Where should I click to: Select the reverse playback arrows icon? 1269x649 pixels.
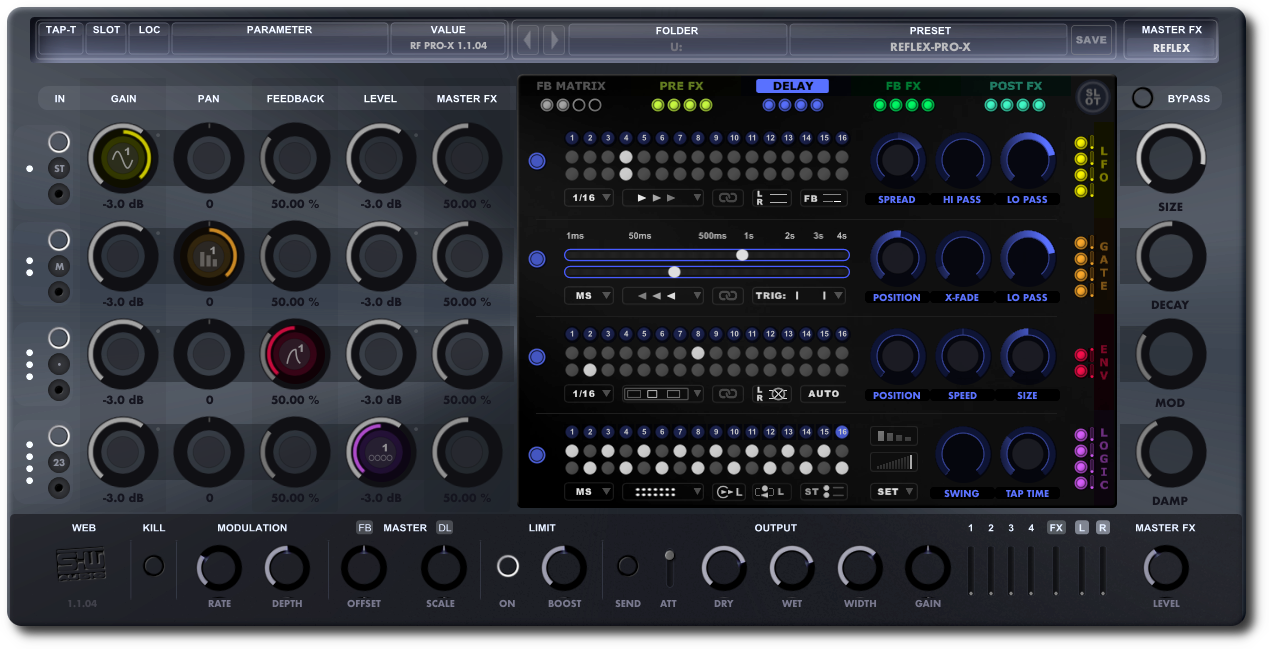[x=663, y=295]
